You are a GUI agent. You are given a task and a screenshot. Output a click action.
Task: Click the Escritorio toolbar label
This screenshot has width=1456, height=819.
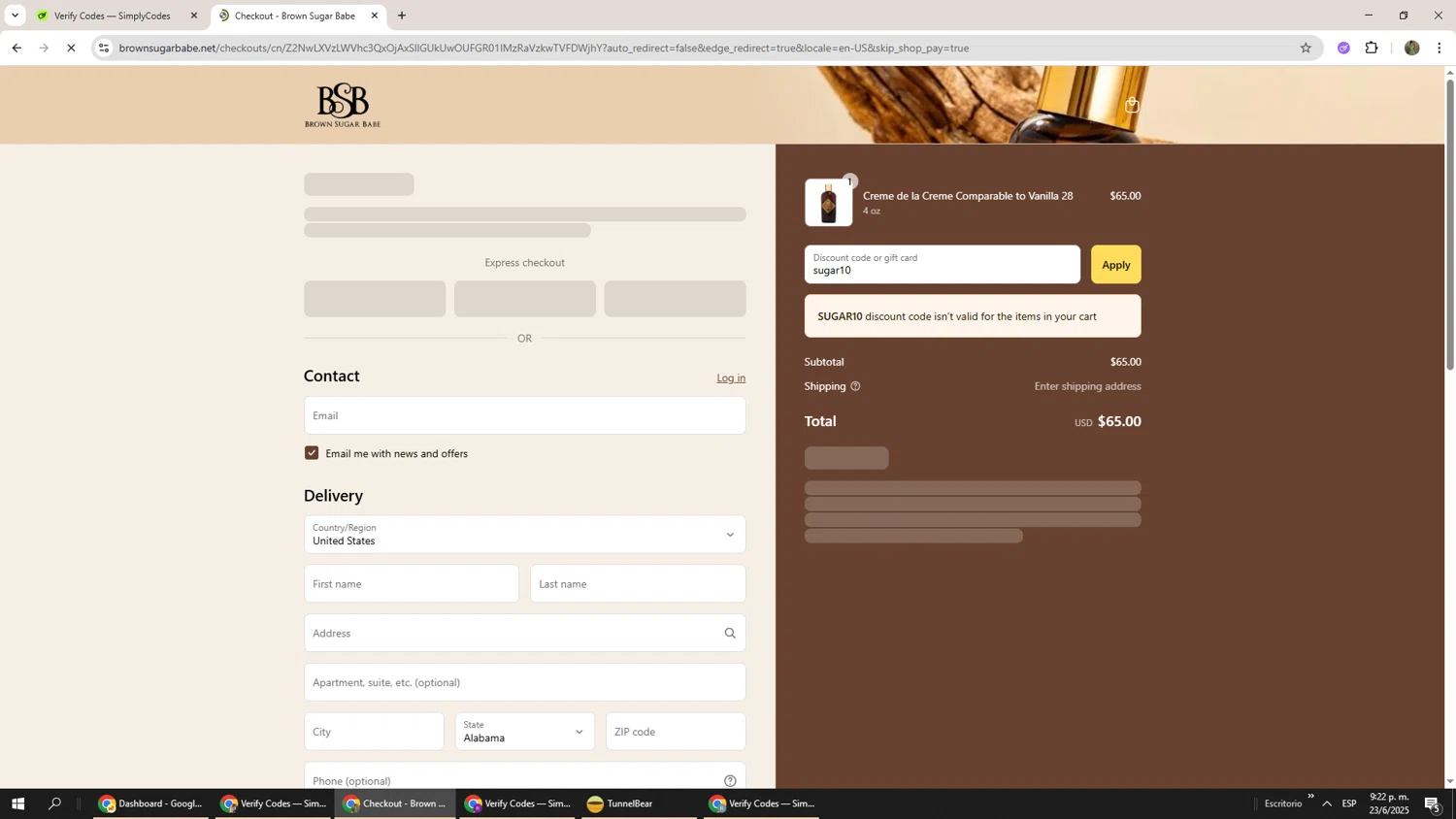[x=1283, y=803]
